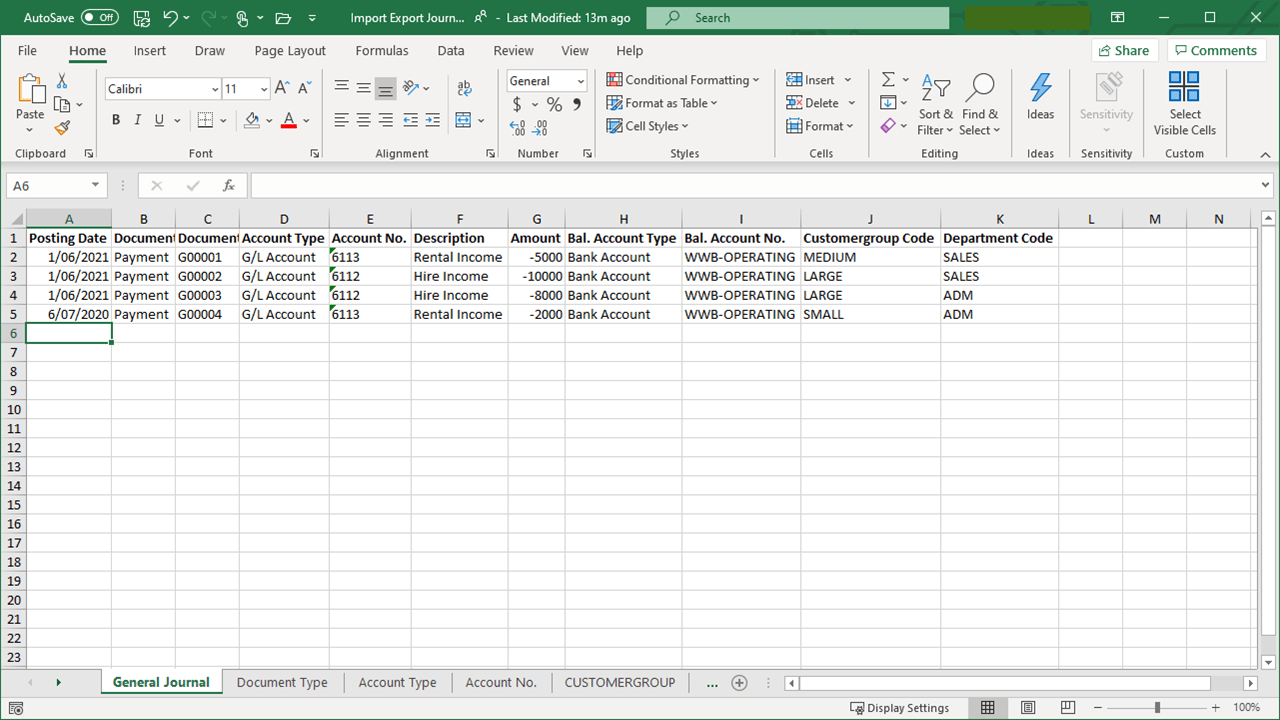Apply Bold formatting
Image resolution: width=1280 pixels, height=720 pixels.
[116, 120]
